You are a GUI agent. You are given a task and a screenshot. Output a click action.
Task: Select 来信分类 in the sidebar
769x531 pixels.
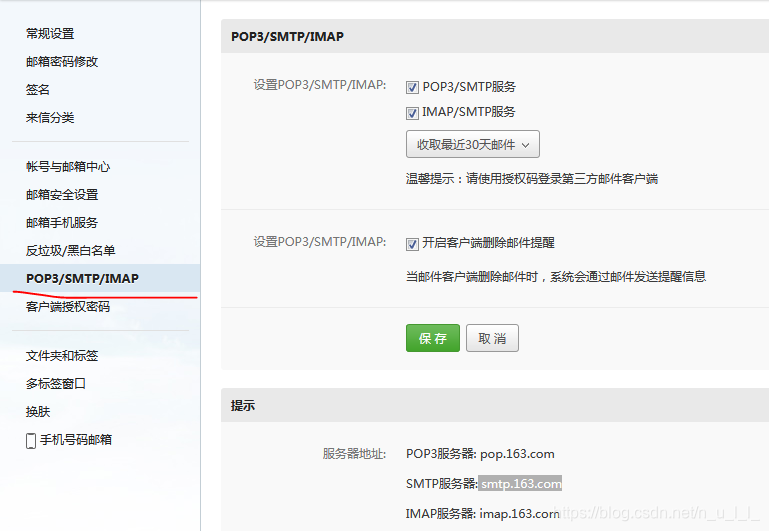click(x=50, y=118)
